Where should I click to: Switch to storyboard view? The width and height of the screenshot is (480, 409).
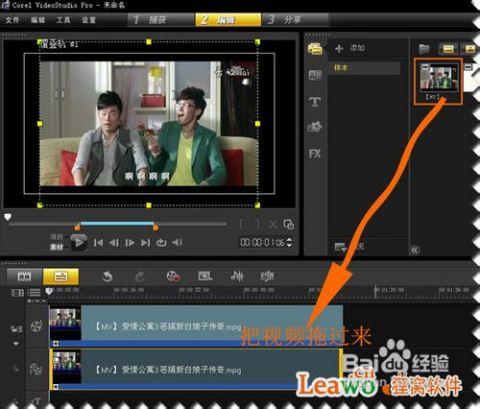(24, 276)
